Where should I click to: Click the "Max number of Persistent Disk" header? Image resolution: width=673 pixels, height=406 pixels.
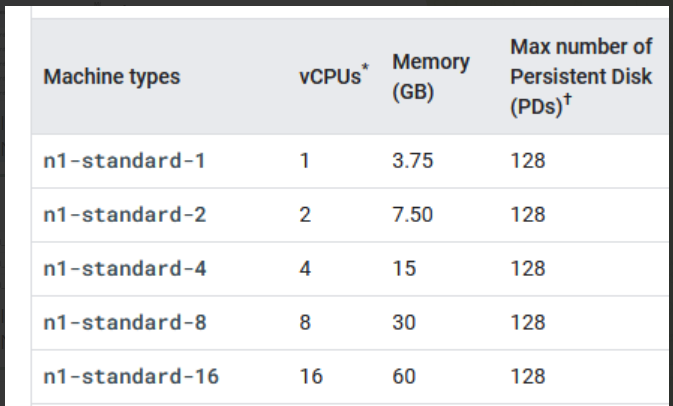pos(581,62)
